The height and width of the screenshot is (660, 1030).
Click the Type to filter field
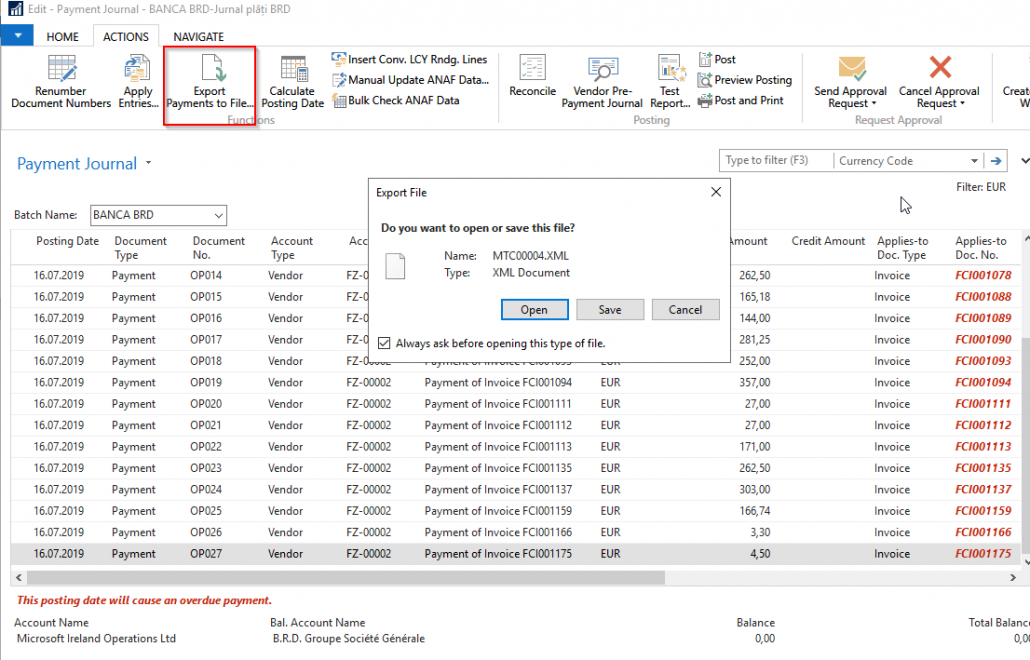click(775, 161)
